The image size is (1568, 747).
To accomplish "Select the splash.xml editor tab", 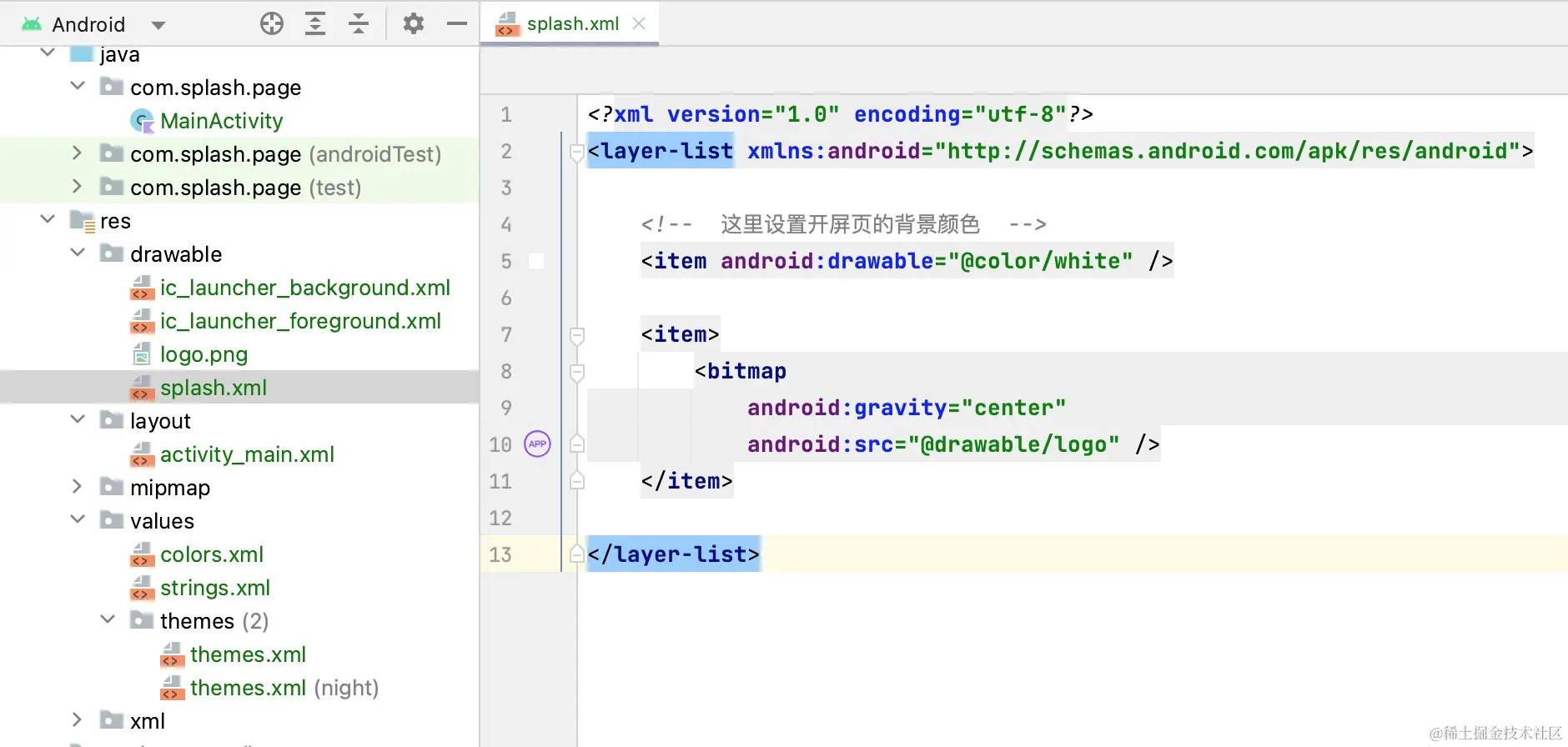I will coord(570,23).
